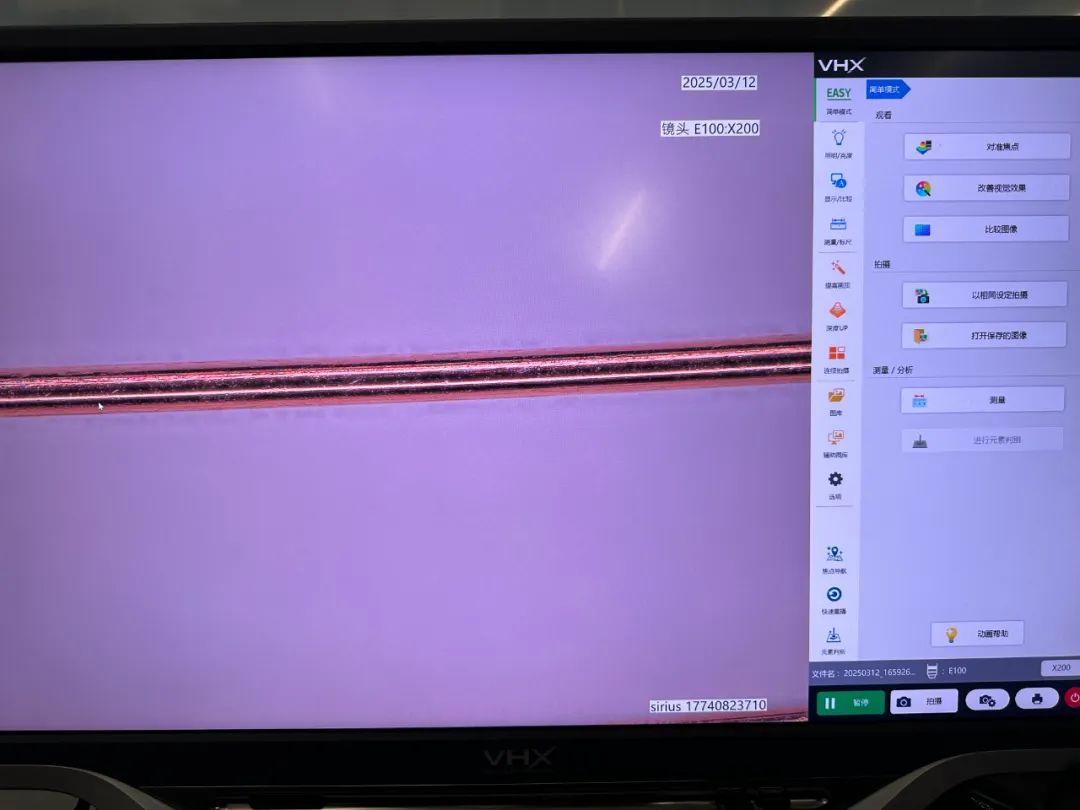Click the sirius 17740823710 overlay text

point(708,706)
